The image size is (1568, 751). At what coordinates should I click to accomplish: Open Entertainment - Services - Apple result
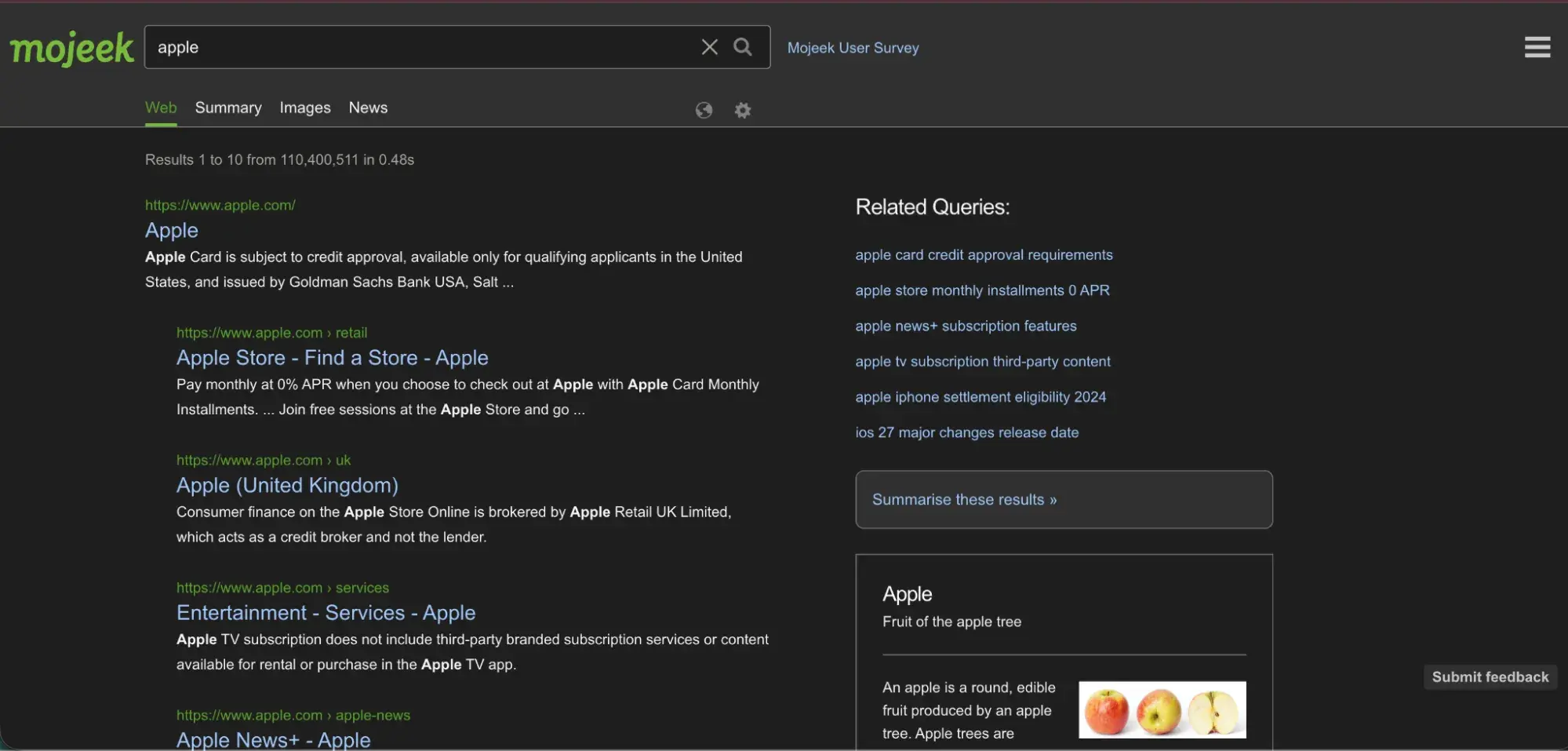(x=326, y=613)
